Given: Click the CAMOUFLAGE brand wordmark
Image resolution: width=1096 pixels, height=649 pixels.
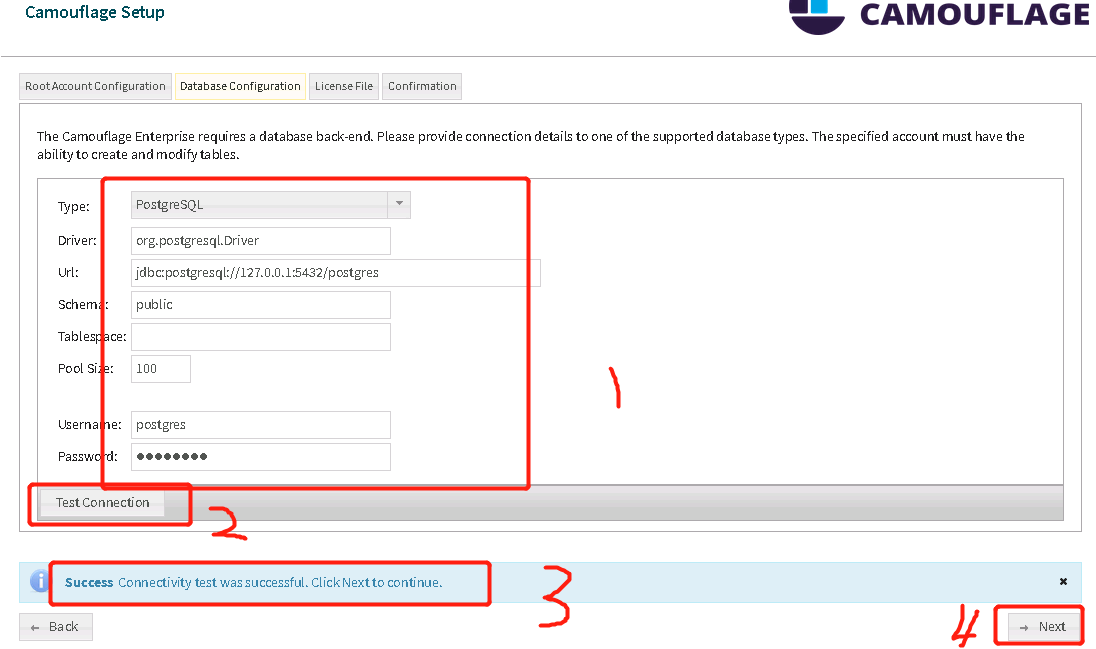Looking at the screenshot, I should (974, 15).
